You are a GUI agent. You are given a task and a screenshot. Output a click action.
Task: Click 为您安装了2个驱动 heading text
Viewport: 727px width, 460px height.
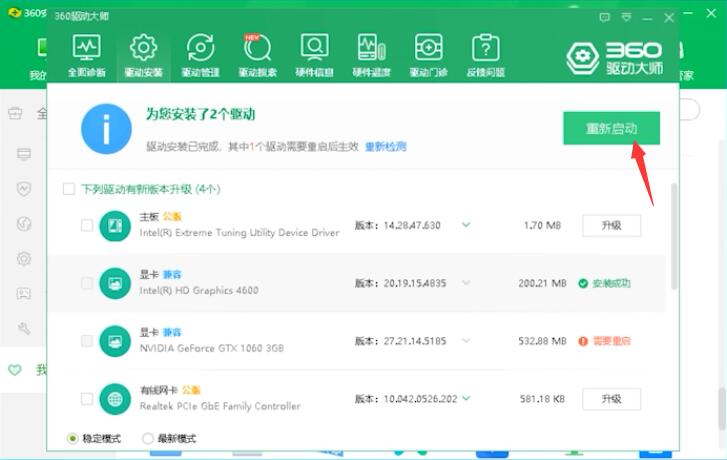coord(200,114)
